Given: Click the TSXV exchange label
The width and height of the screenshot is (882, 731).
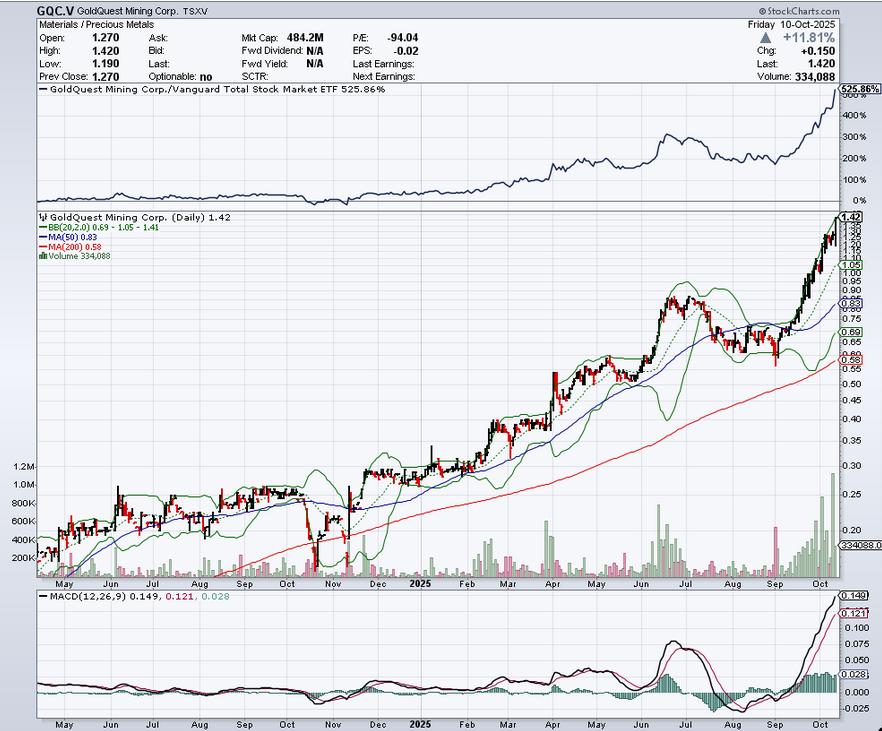Looking at the screenshot, I should pos(195,11).
